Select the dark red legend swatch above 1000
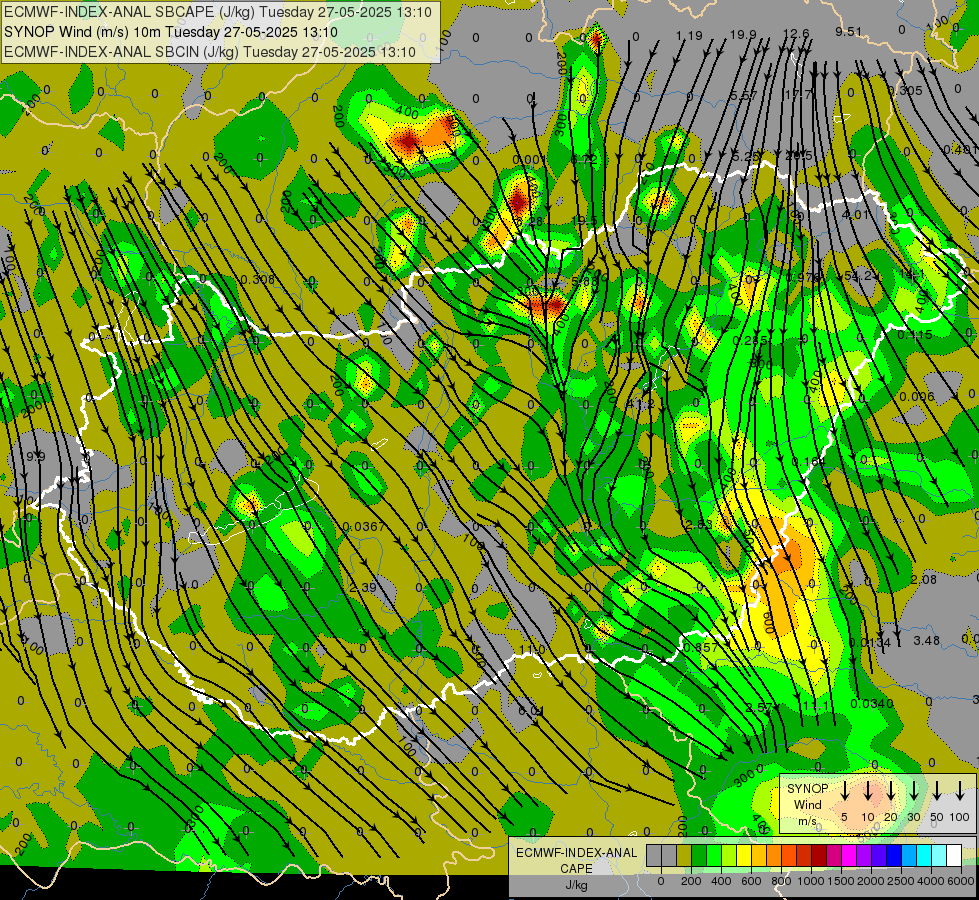This screenshot has height=900, width=979. pos(819,856)
